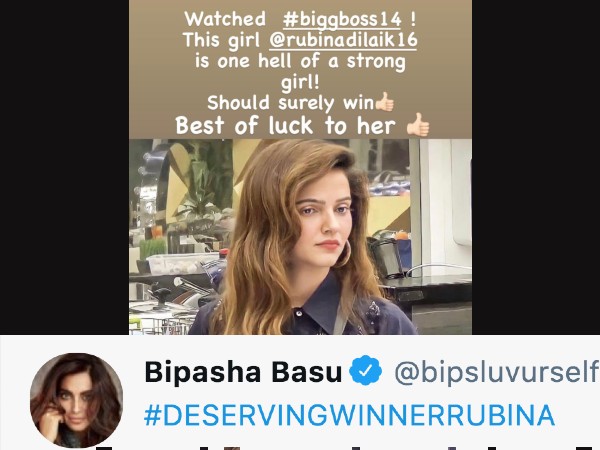Screen dimensions: 600x450
Task: Click the photo of the woman in blue shirt
Action: click(300, 236)
